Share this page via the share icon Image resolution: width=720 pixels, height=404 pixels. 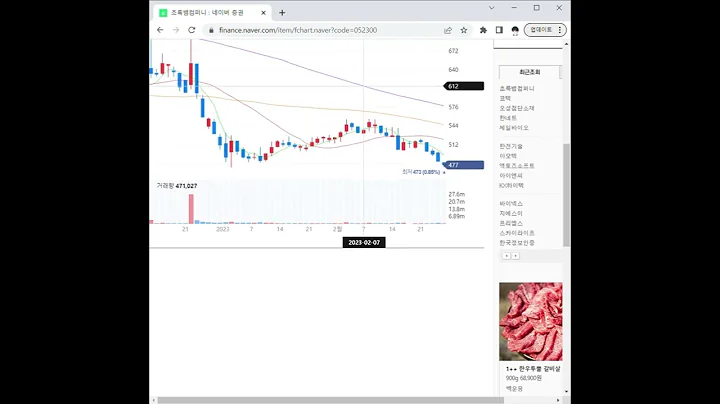(448, 30)
